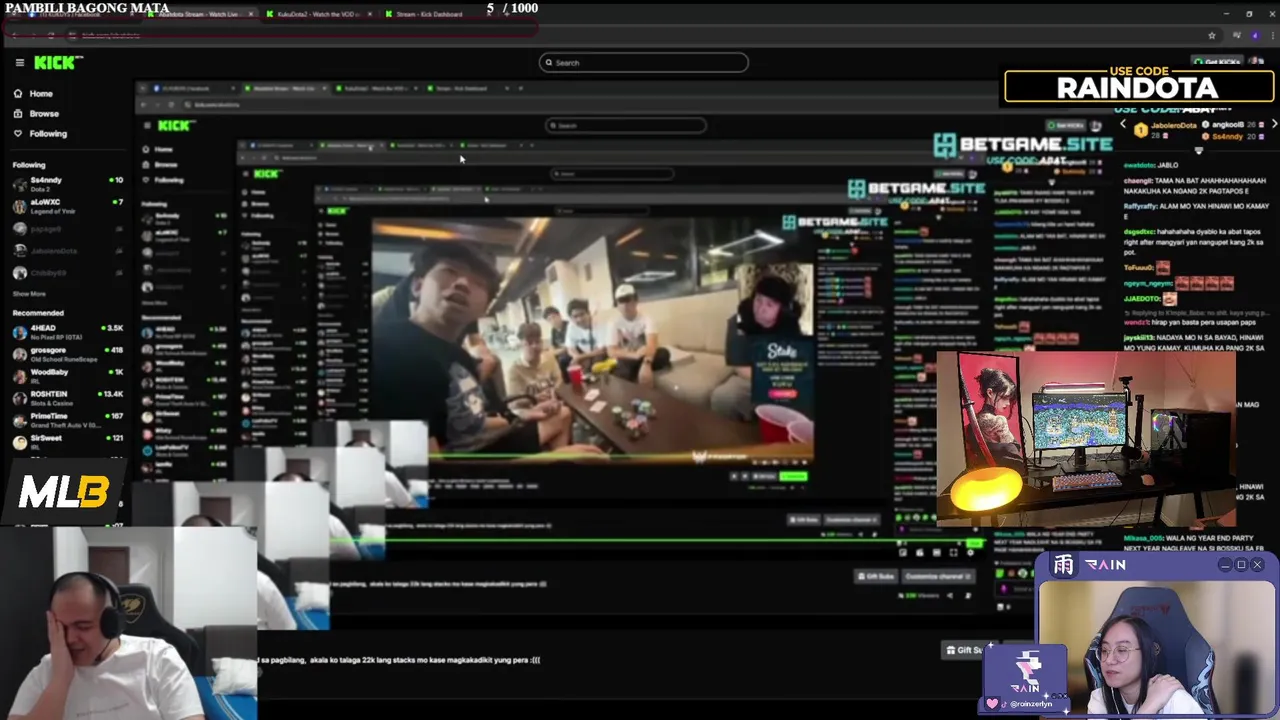Viewport: 1280px width, 720px height.
Task: Open Customize channel dropdown in second nested level
Action: [x=938, y=576]
